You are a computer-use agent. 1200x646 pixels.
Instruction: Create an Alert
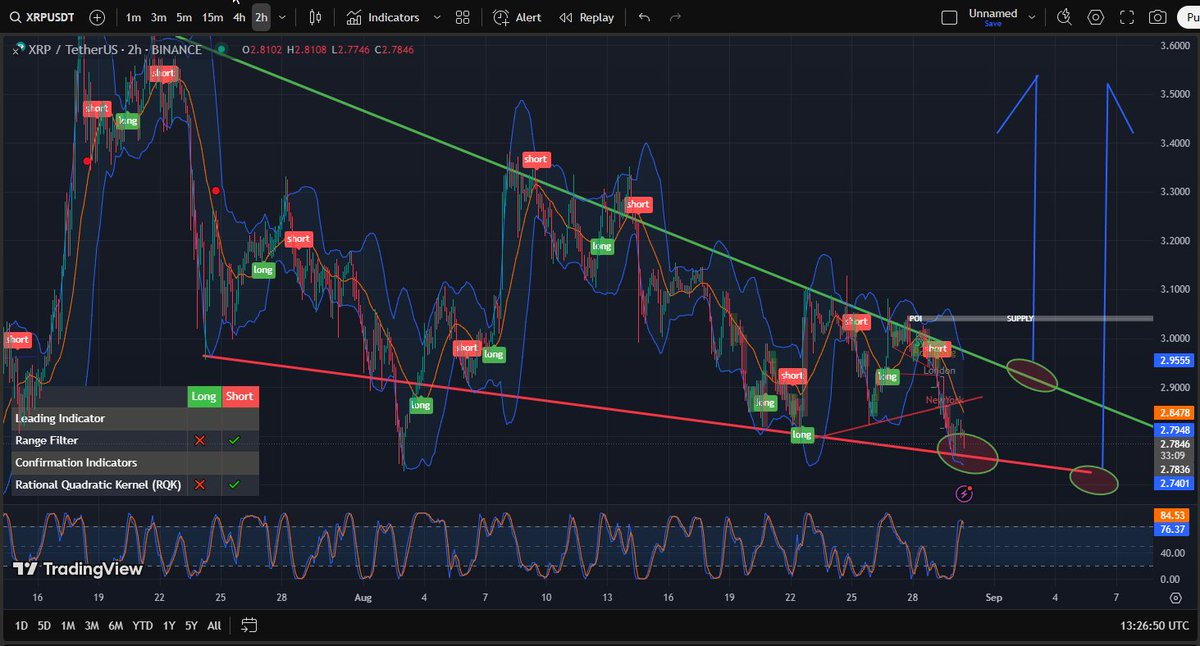coord(517,17)
